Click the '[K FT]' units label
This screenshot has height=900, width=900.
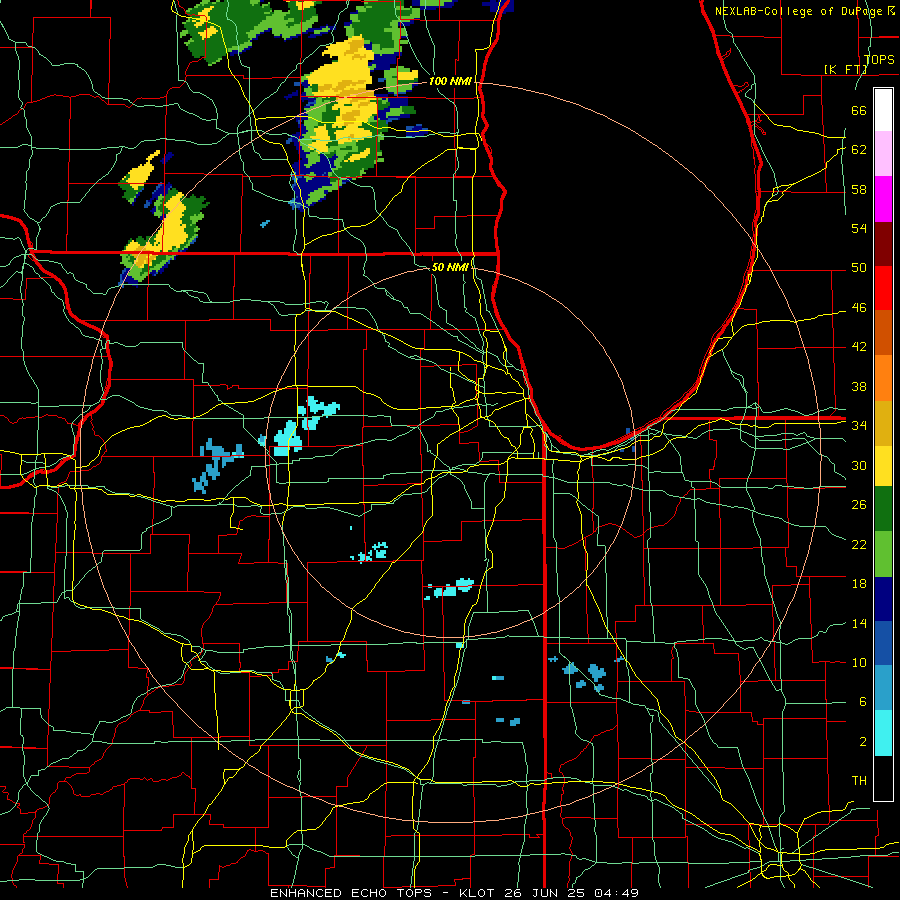(845, 69)
